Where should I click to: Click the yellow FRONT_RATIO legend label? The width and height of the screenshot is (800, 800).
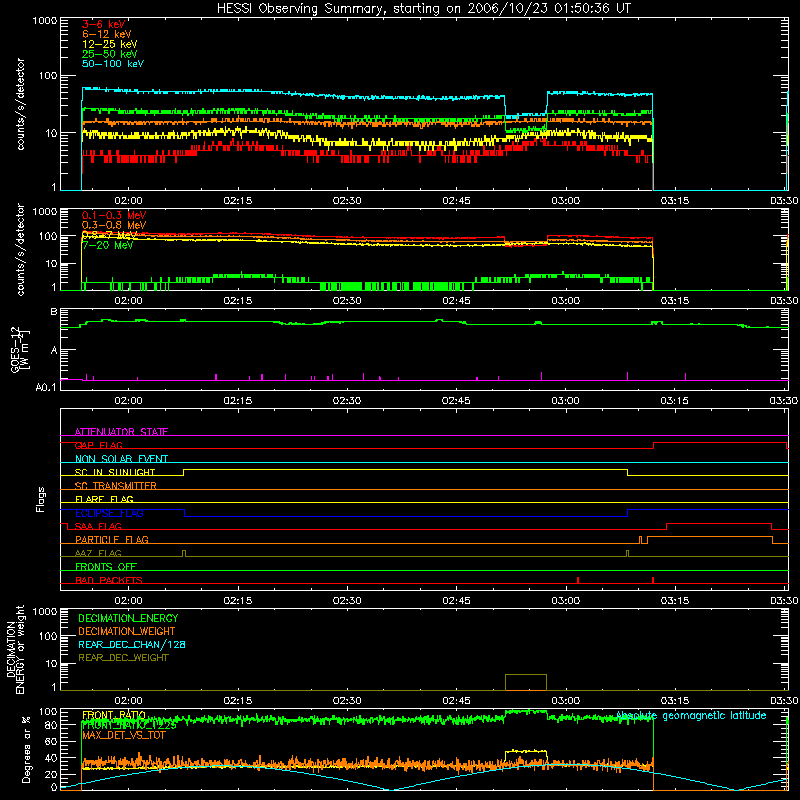click(114, 715)
